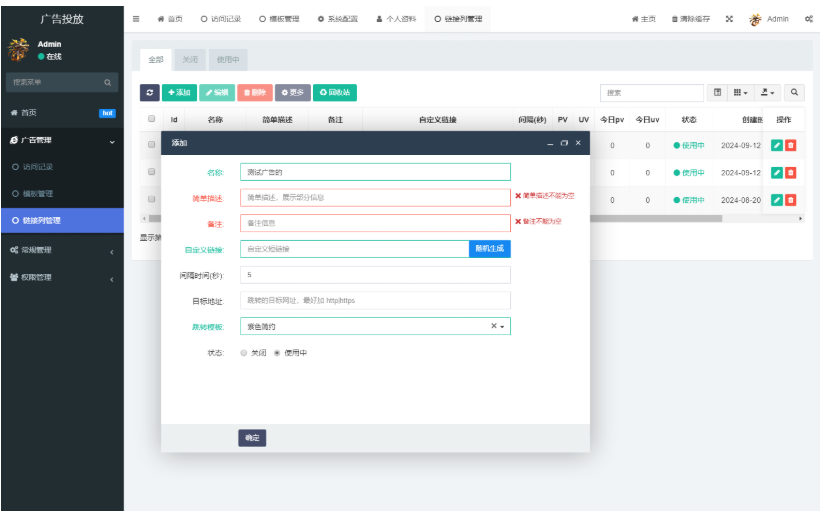Screen dimensions: 820x511
Task: Open 访问记录 in the sidebar
Action: pos(62,167)
